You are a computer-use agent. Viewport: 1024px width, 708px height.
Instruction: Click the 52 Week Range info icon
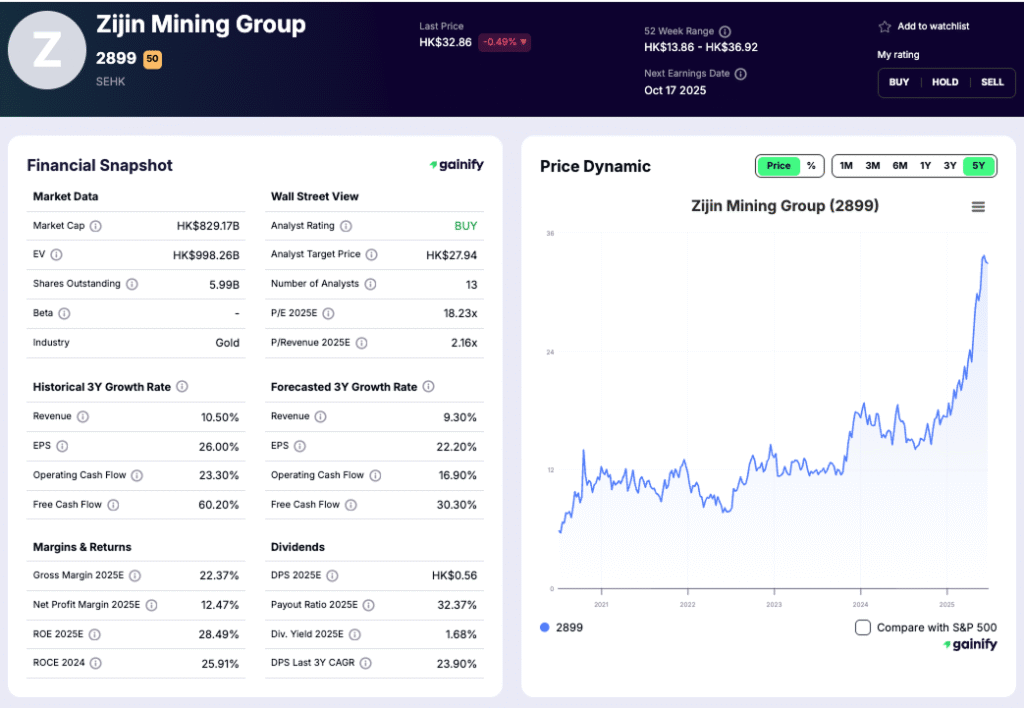724,30
